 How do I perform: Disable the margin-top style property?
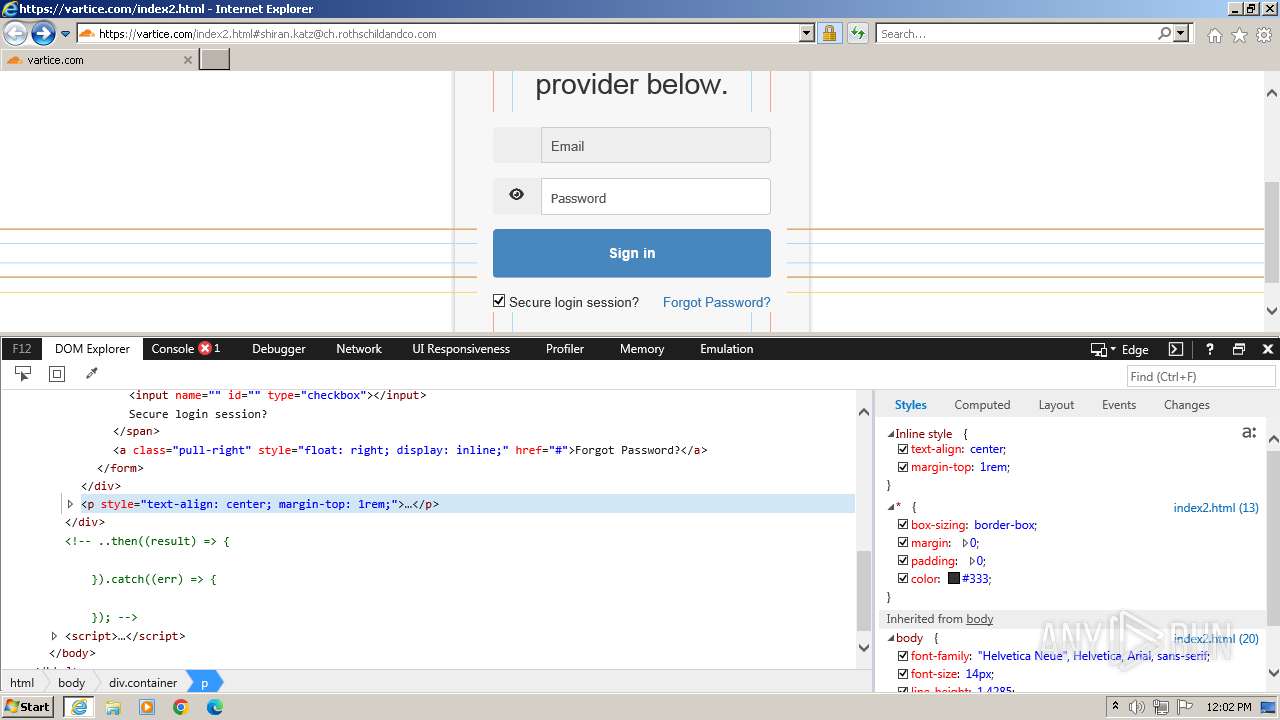click(903, 467)
